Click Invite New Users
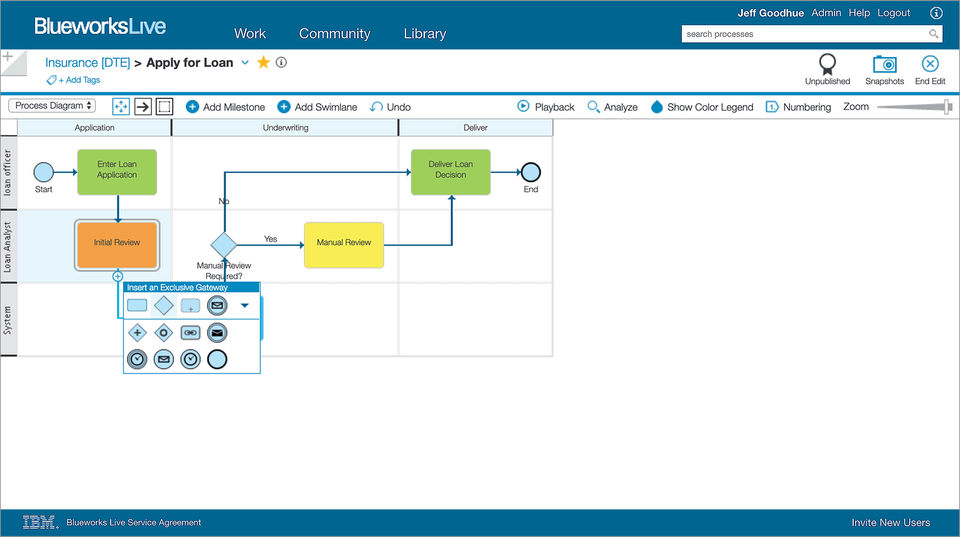Screen dimensions: 960x537 coord(890,522)
